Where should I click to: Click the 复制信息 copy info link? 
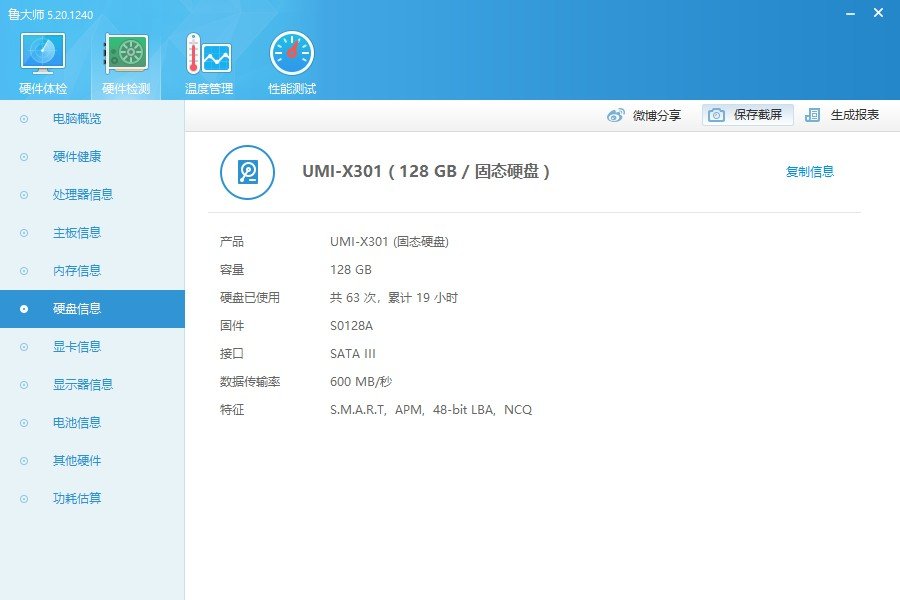809,172
